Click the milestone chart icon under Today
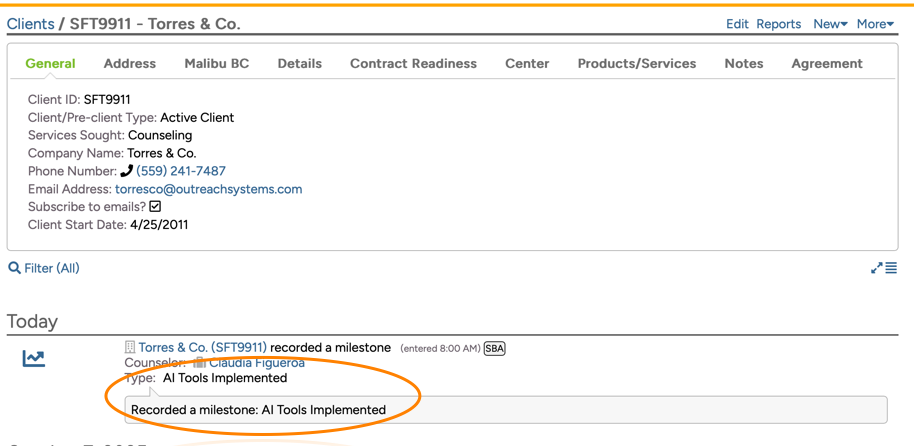The image size is (914, 446). (34, 358)
